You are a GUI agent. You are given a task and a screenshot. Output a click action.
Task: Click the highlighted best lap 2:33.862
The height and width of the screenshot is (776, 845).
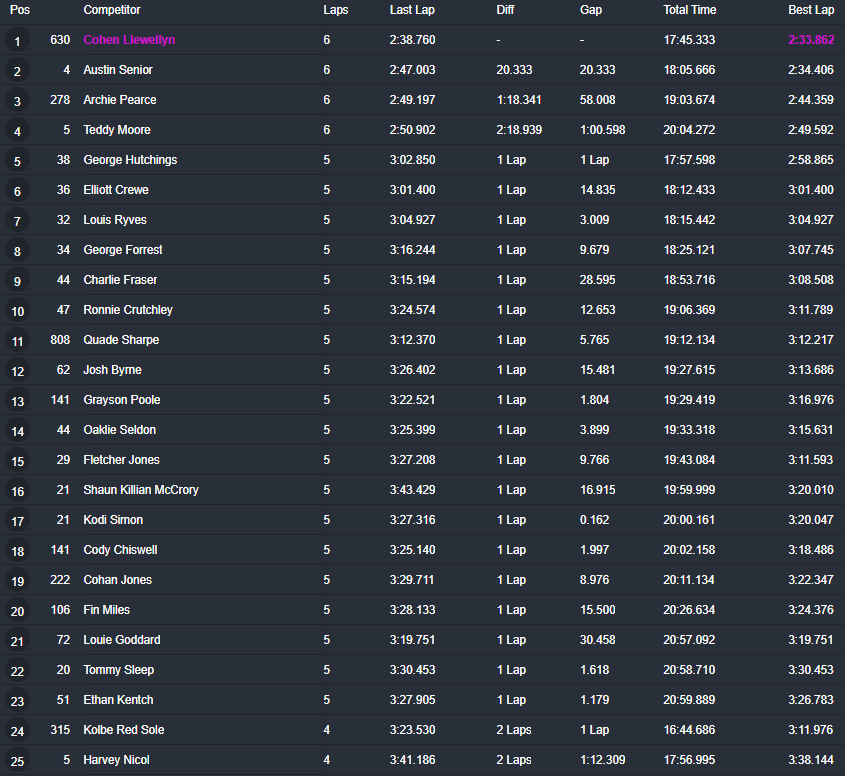click(811, 40)
